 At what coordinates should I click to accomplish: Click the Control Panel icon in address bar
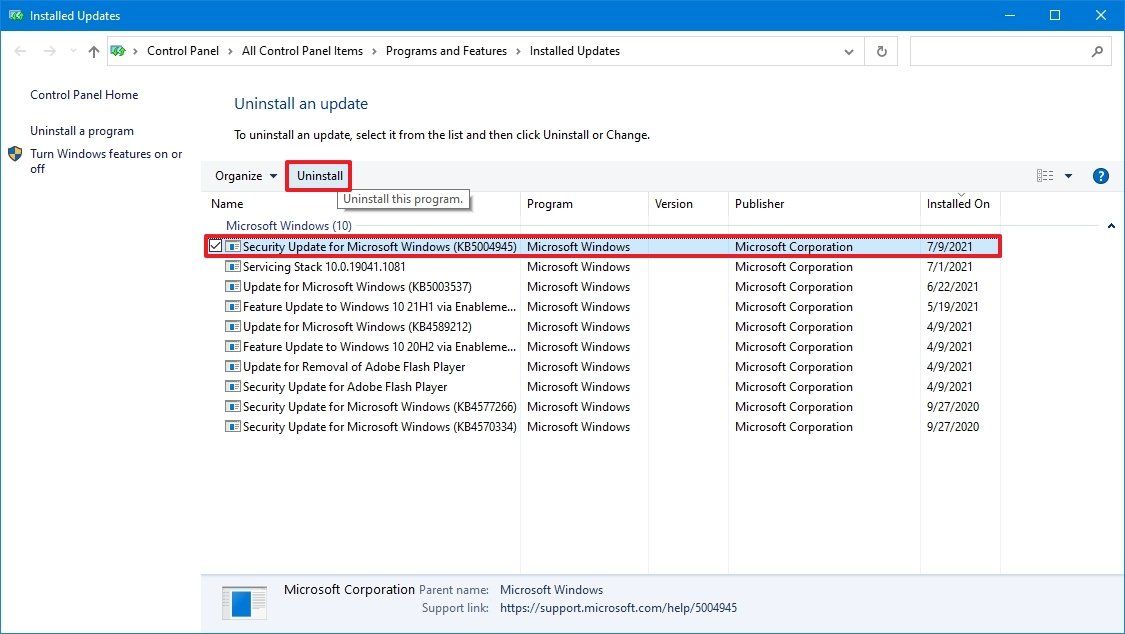pos(118,51)
